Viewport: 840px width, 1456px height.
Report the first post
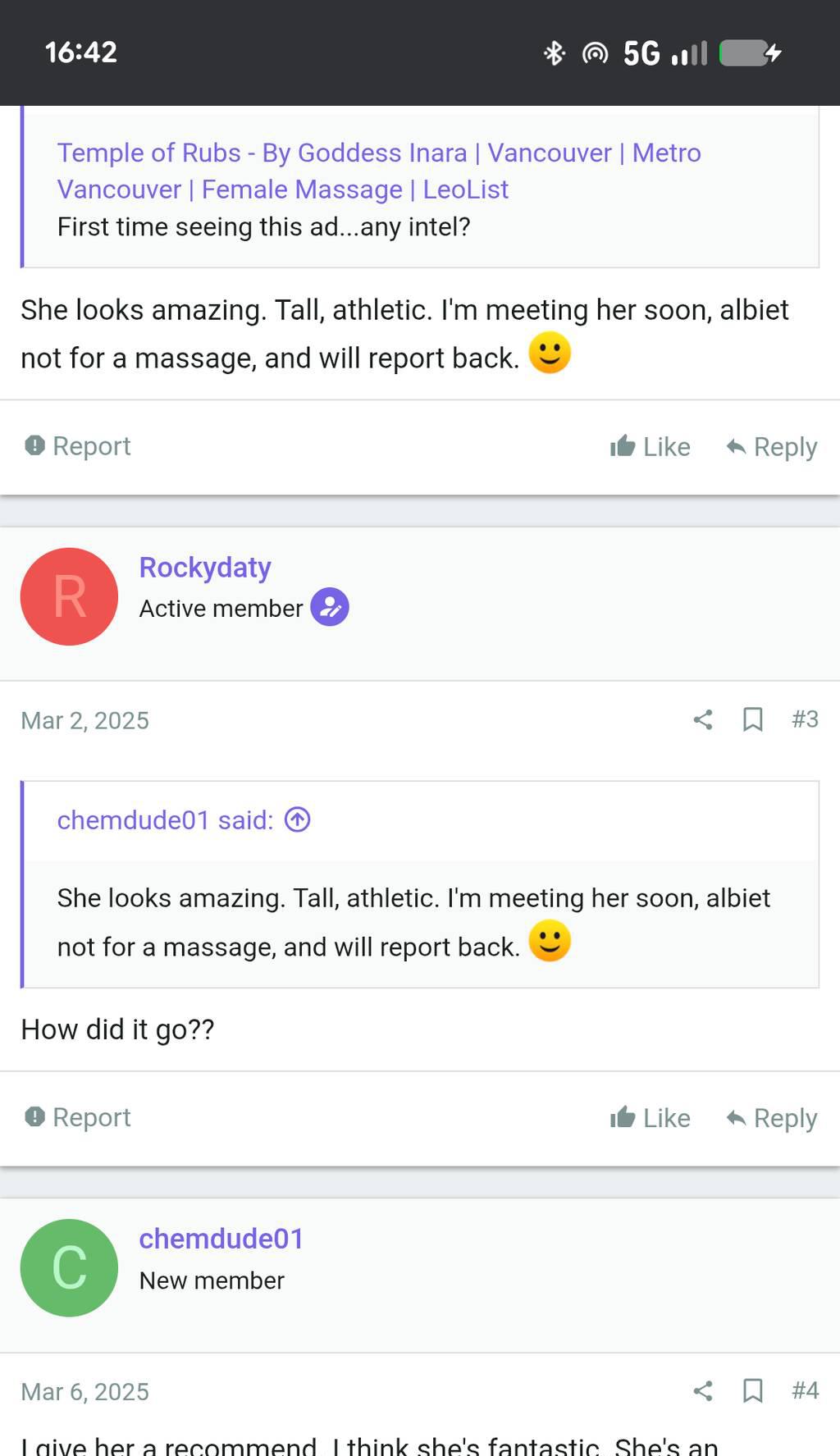pyautogui.click(x=78, y=446)
